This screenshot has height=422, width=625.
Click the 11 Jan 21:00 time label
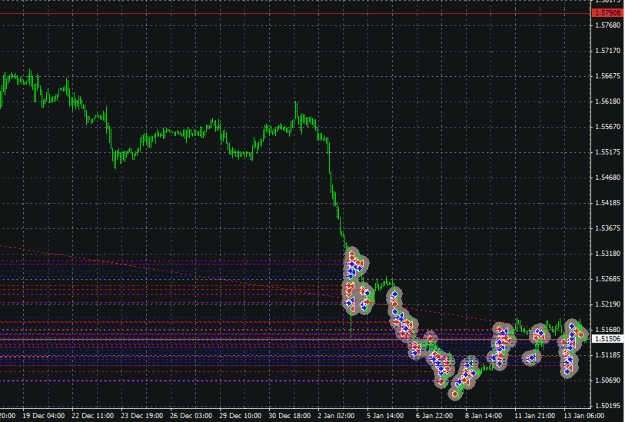[x=535, y=415]
